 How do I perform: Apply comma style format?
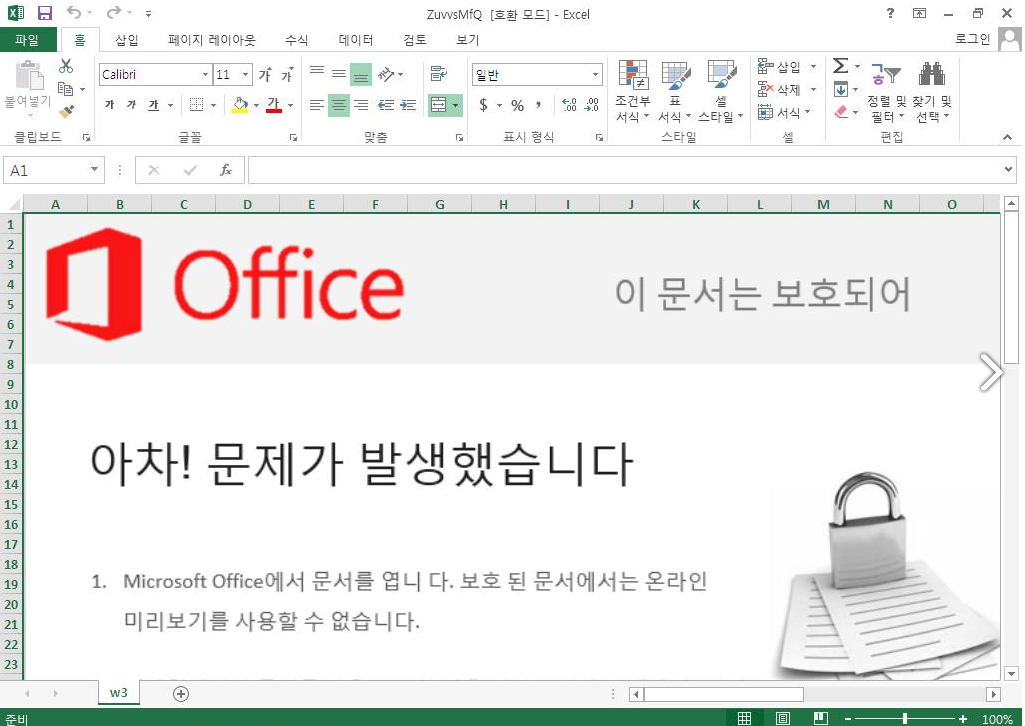coord(539,105)
